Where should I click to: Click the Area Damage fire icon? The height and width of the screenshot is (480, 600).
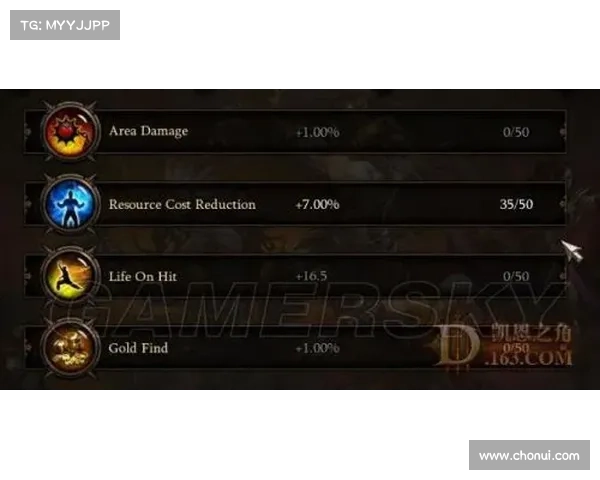[x=70, y=132]
